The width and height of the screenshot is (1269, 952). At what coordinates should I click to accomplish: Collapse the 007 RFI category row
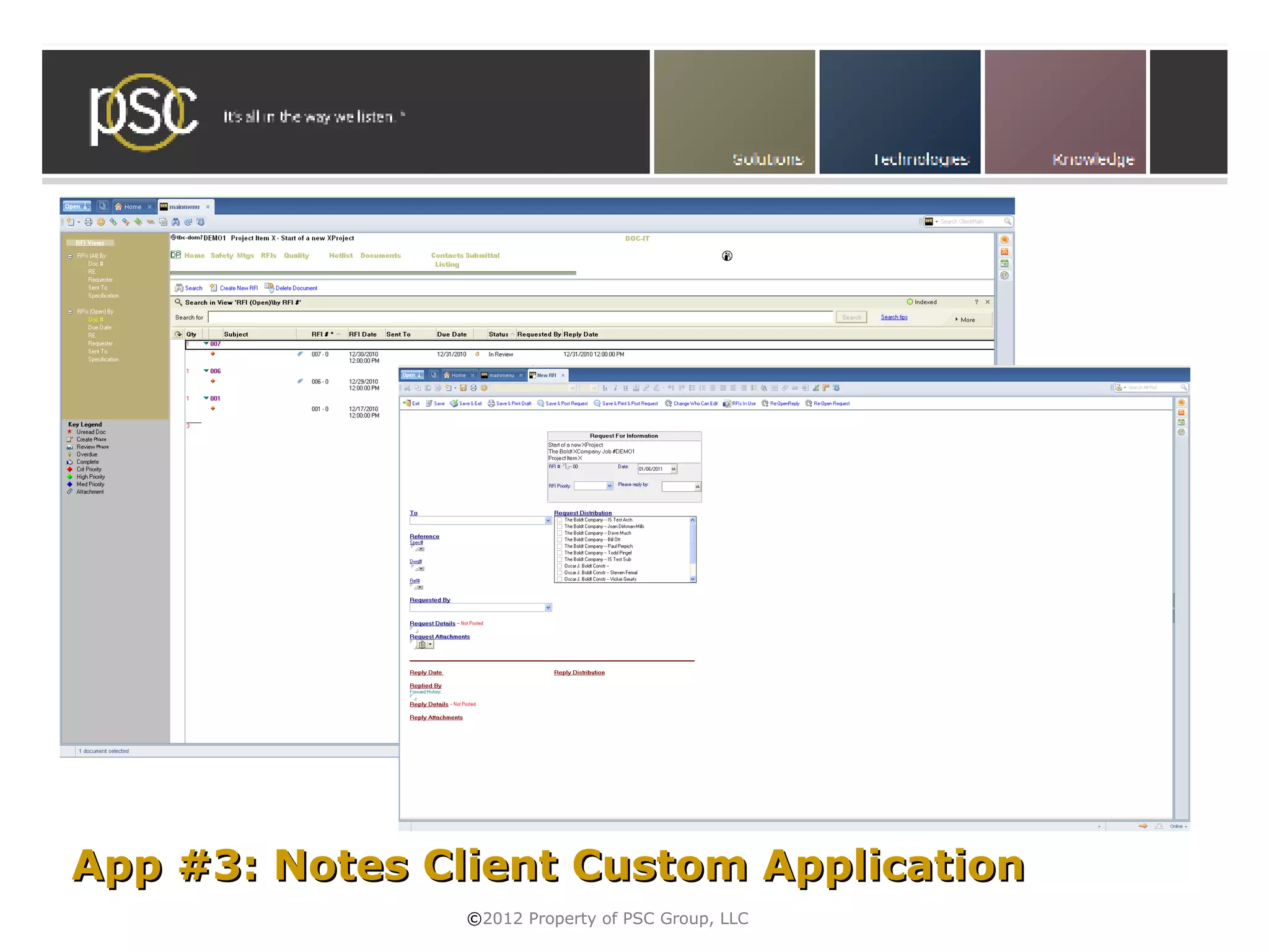coord(206,343)
